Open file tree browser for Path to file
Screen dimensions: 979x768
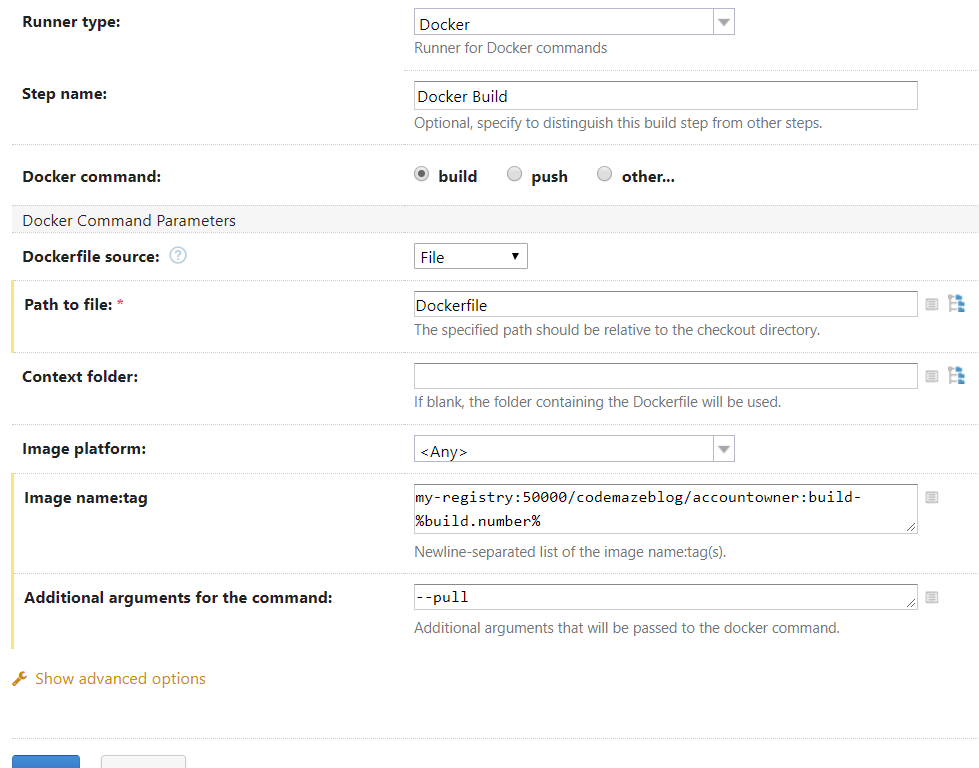[956, 303]
